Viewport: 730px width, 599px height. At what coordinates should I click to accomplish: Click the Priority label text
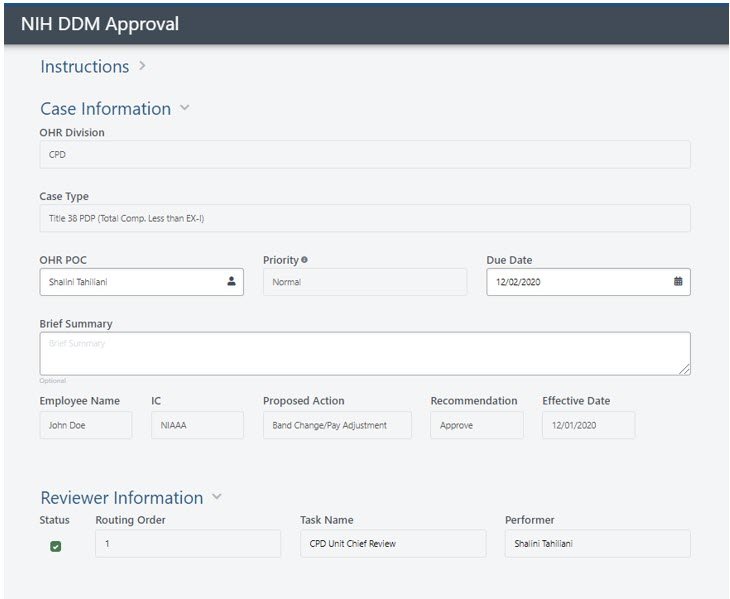(281, 260)
